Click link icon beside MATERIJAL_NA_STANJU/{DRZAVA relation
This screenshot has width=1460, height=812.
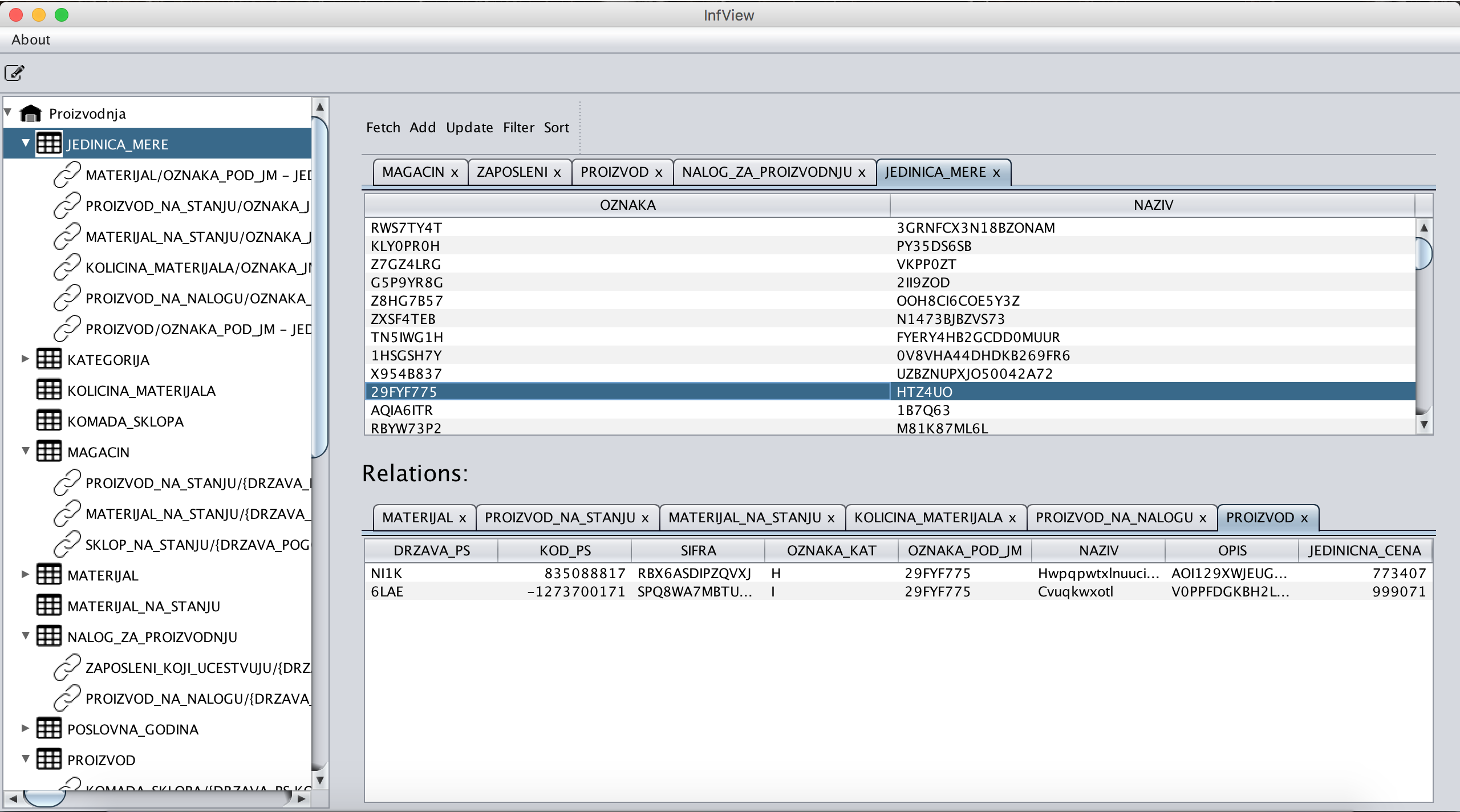click(67, 513)
